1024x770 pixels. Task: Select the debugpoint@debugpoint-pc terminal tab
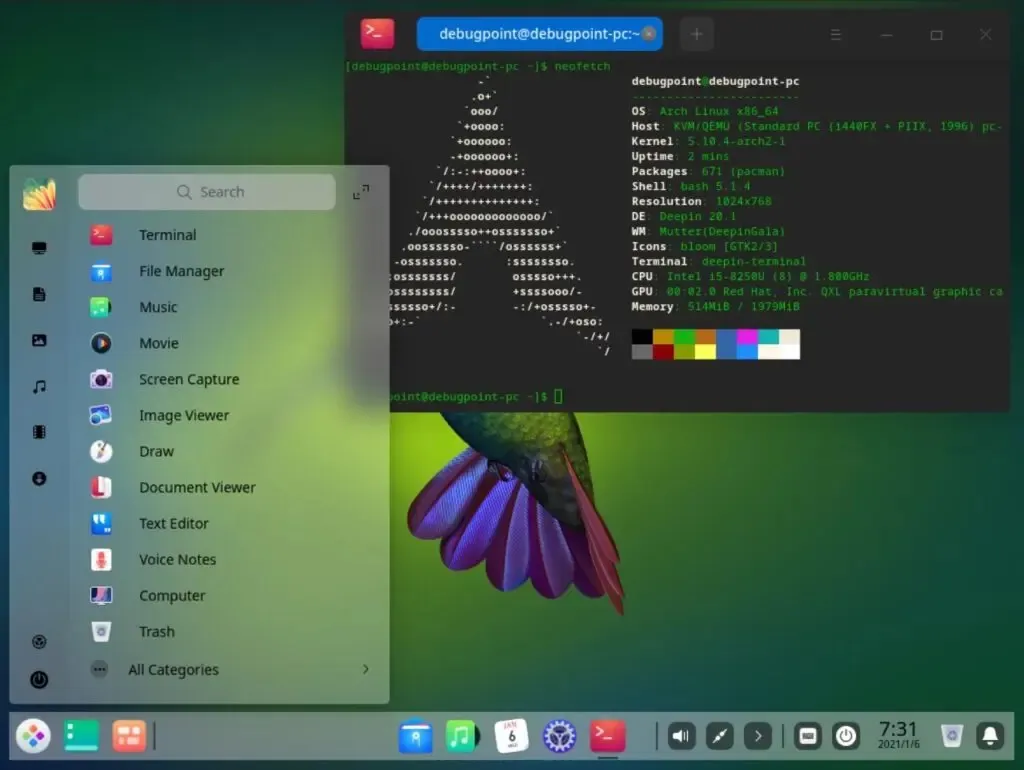click(x=539, y=33)
